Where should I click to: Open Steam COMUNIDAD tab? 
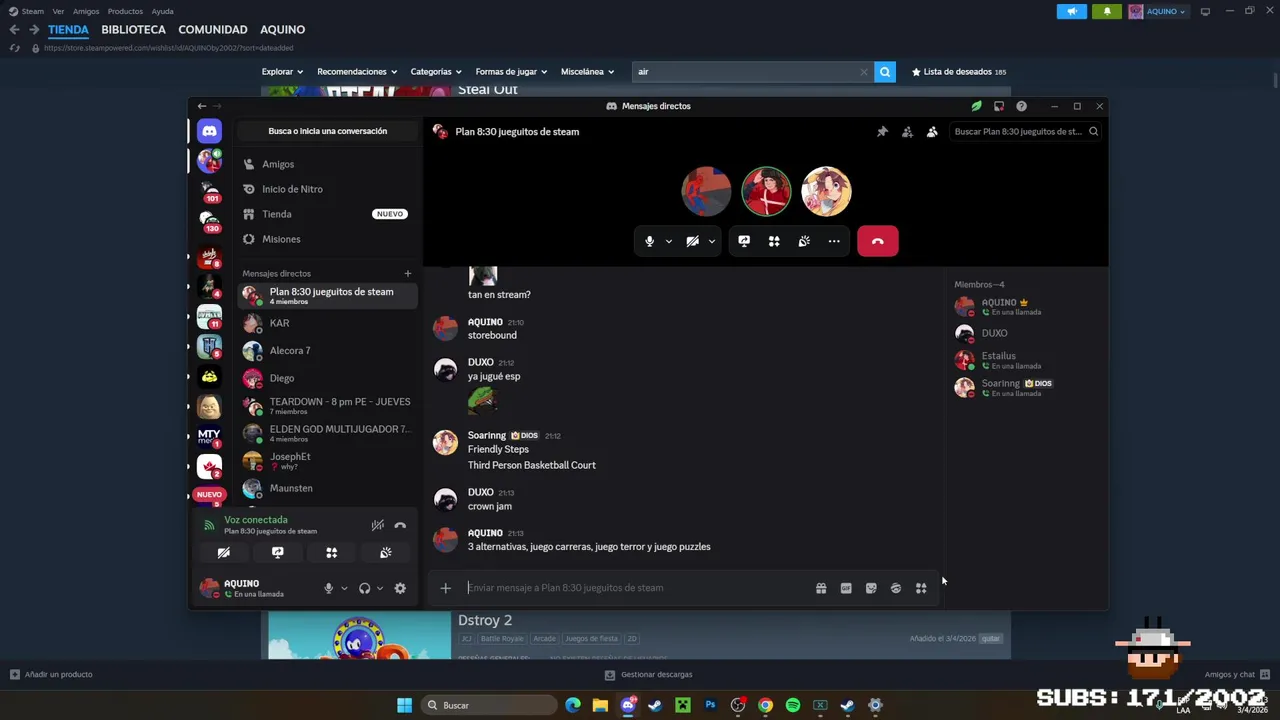(213, 29)
